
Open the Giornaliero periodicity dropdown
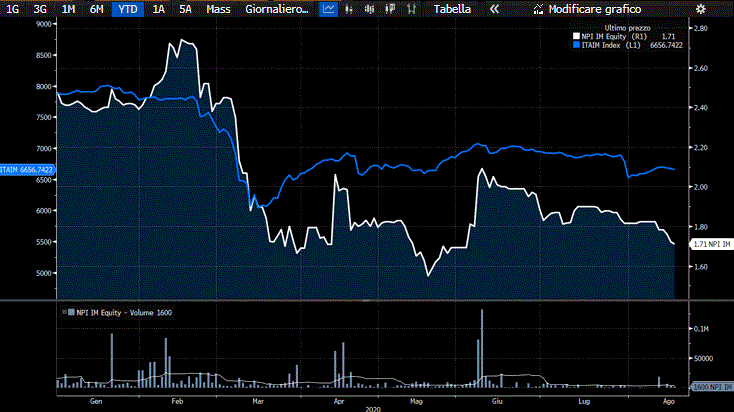277,9
